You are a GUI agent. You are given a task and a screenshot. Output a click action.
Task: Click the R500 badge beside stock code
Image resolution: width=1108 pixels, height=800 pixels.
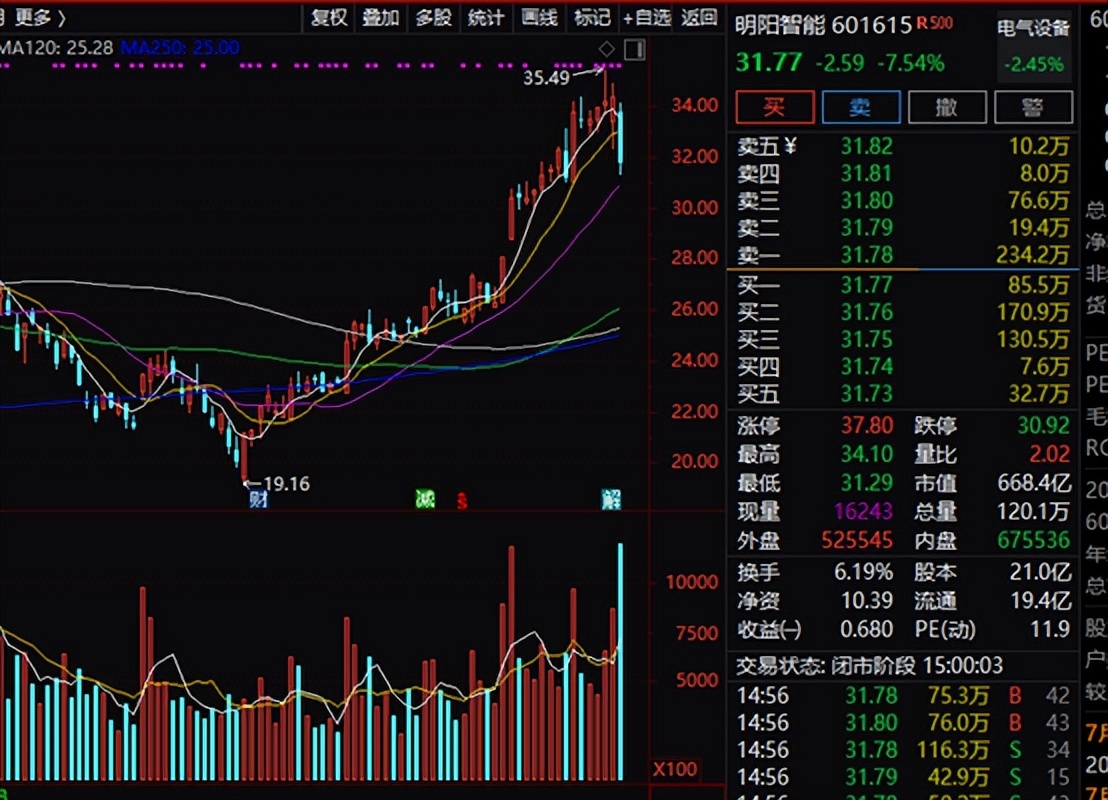point(936,23)
